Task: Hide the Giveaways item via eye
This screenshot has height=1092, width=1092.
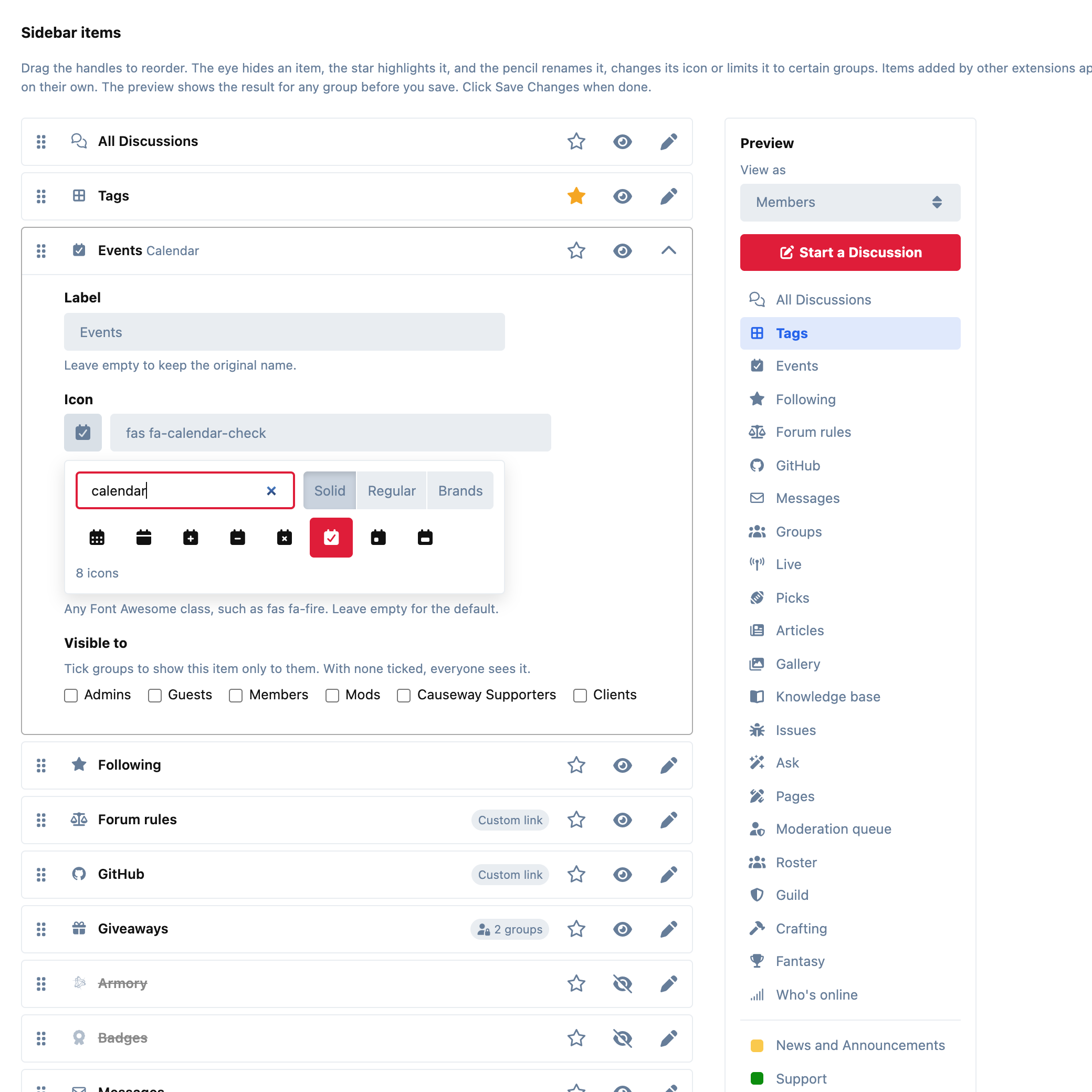Action: point(622,929)
